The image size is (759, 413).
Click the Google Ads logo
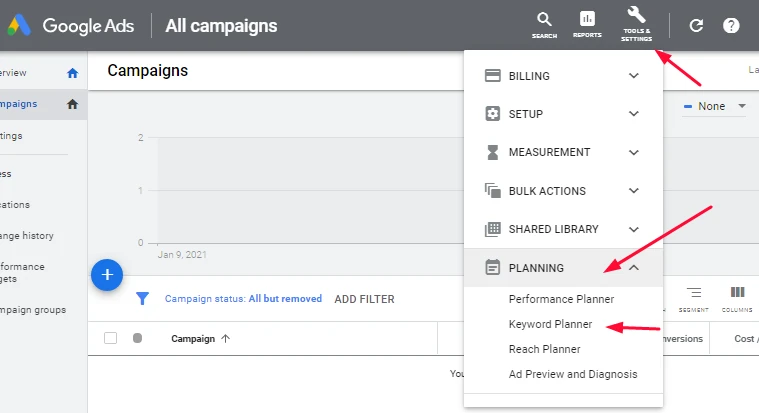(x=19, y=26)
